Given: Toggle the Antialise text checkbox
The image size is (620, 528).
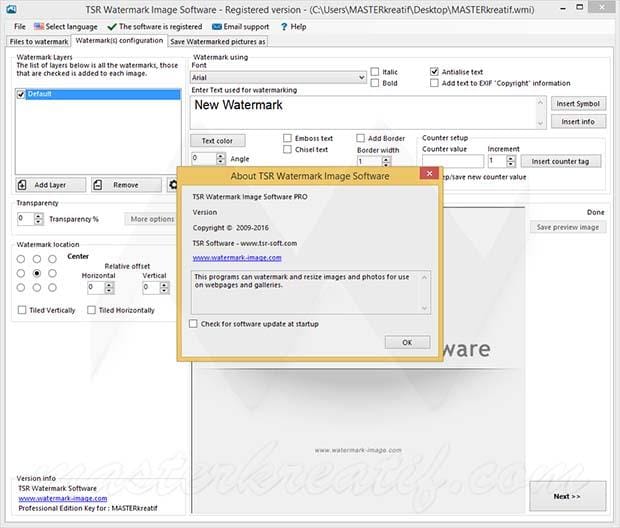Looking at the screenshot, I should pos(434,72).
